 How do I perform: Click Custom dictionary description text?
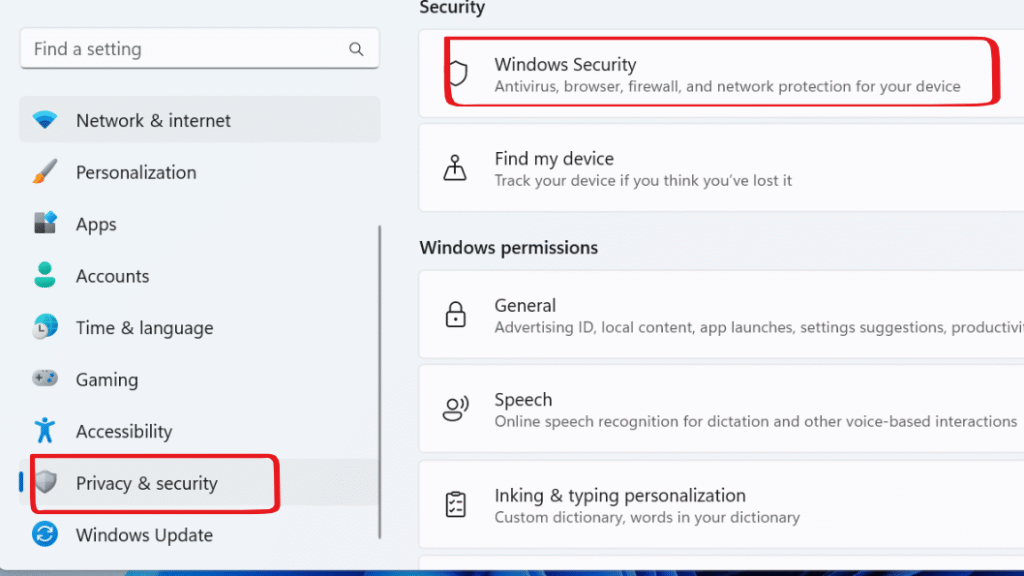tap(647, 517)
